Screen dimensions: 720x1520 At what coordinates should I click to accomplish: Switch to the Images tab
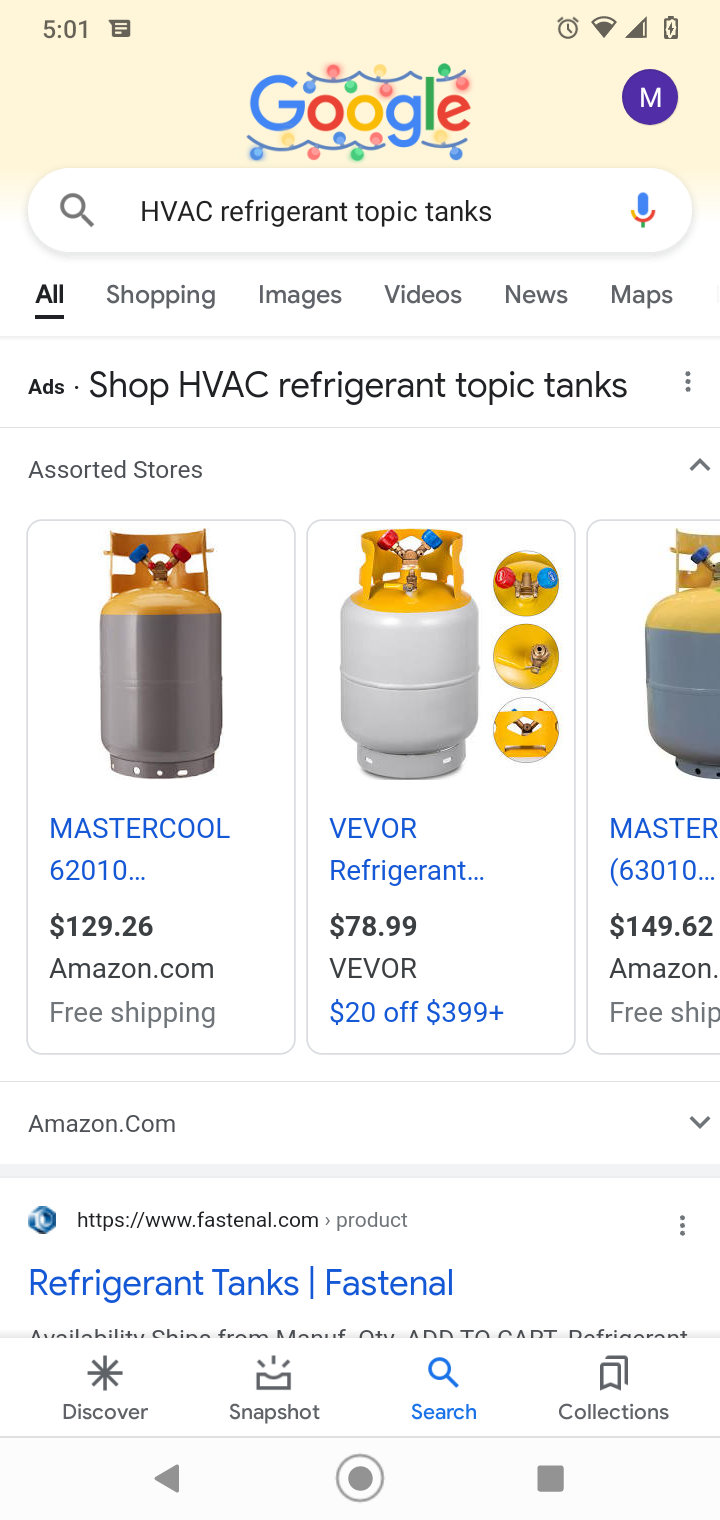click(x=299, y=295)
